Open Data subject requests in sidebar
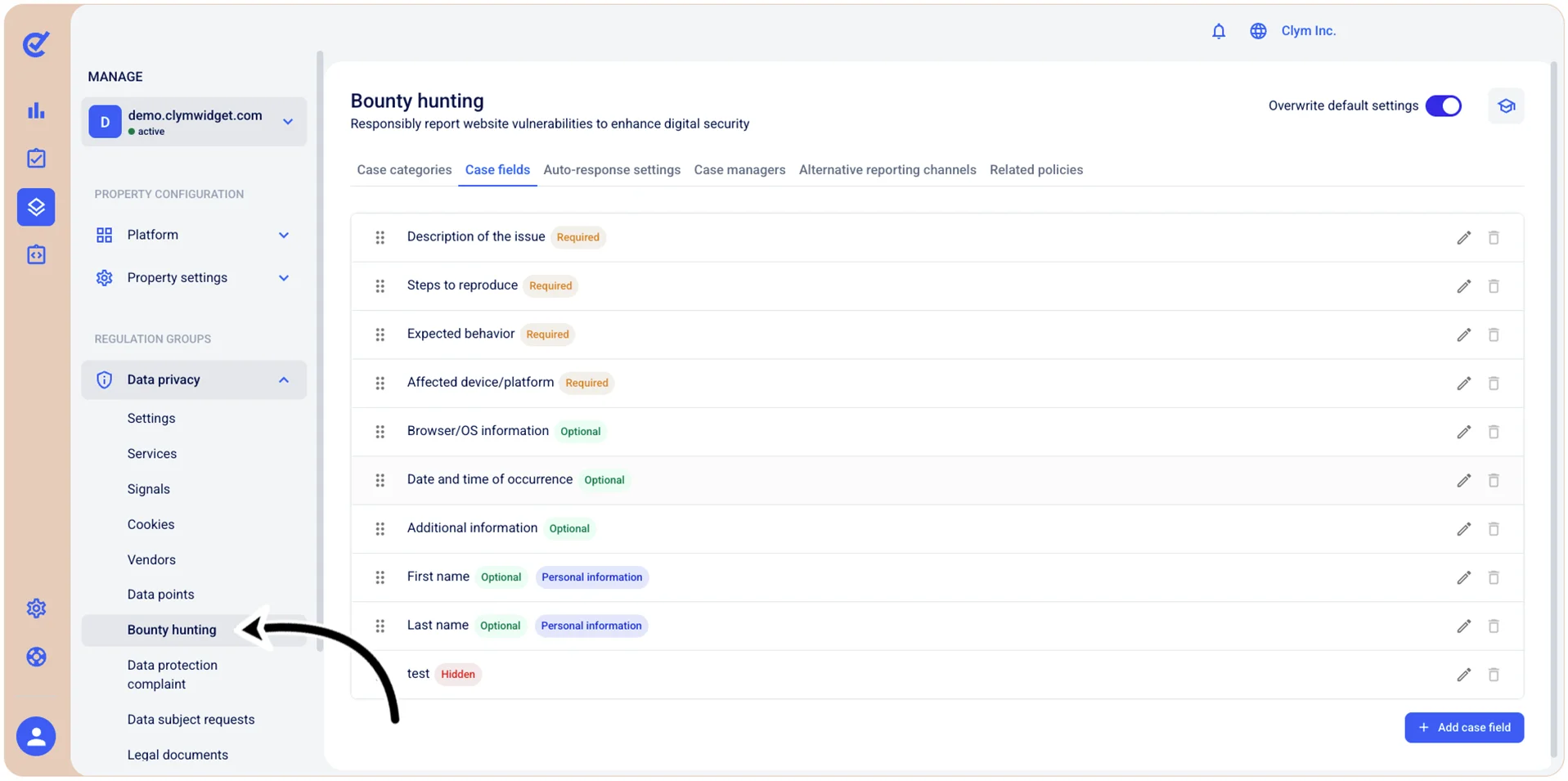The image size is (1568, 781). 191,720
